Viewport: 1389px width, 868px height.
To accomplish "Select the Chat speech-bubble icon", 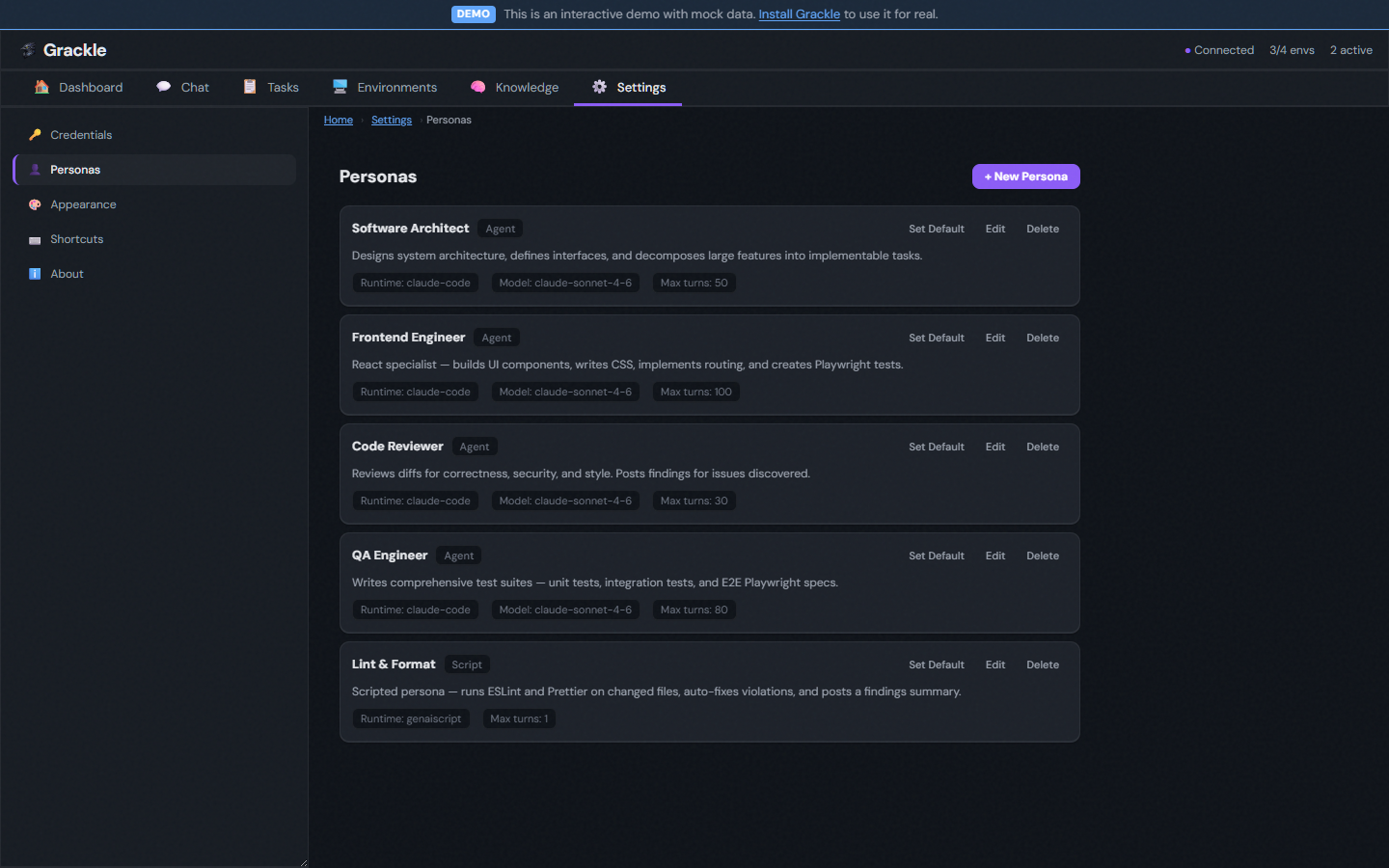I will click(162, 87).
